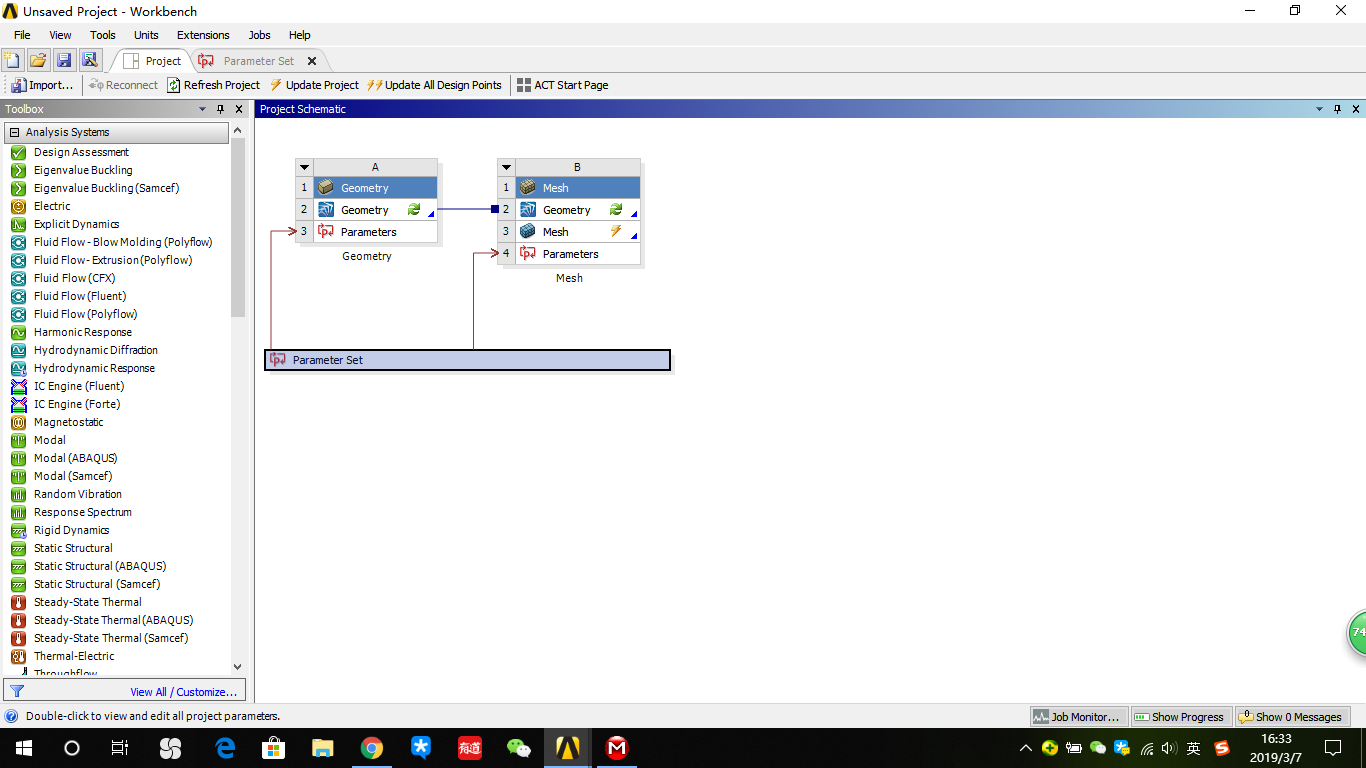The width and height of the screenshot is (1366, 768).
Task: Close the Toolbox panel
Action: [239, 109]
